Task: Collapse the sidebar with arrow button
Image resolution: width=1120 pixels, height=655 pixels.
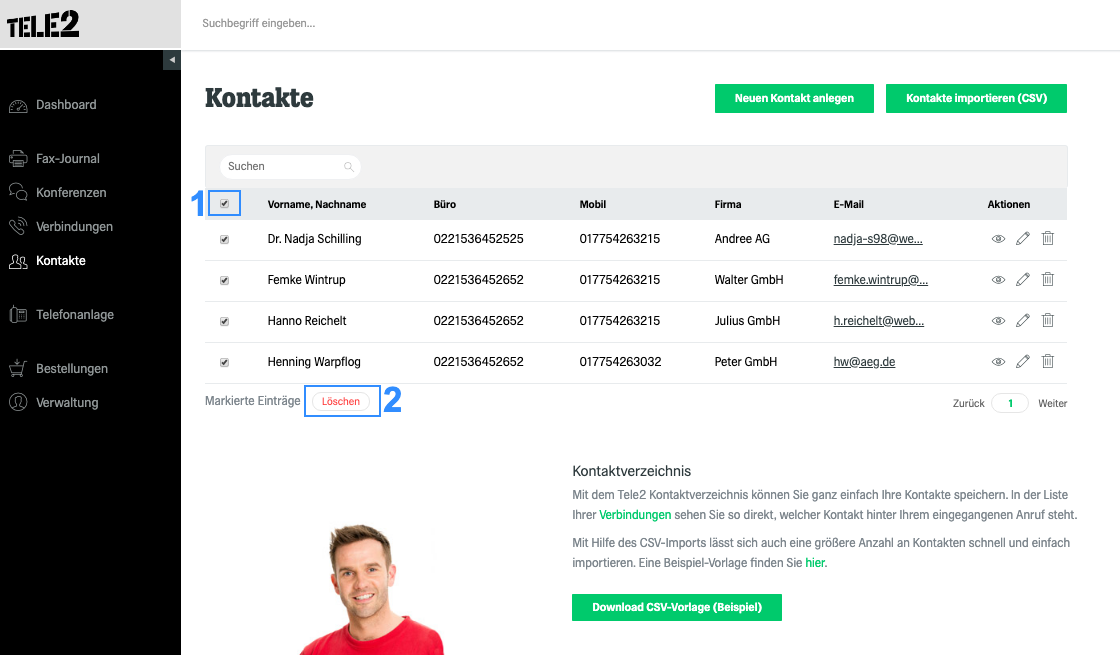Action: pos(171,60)
